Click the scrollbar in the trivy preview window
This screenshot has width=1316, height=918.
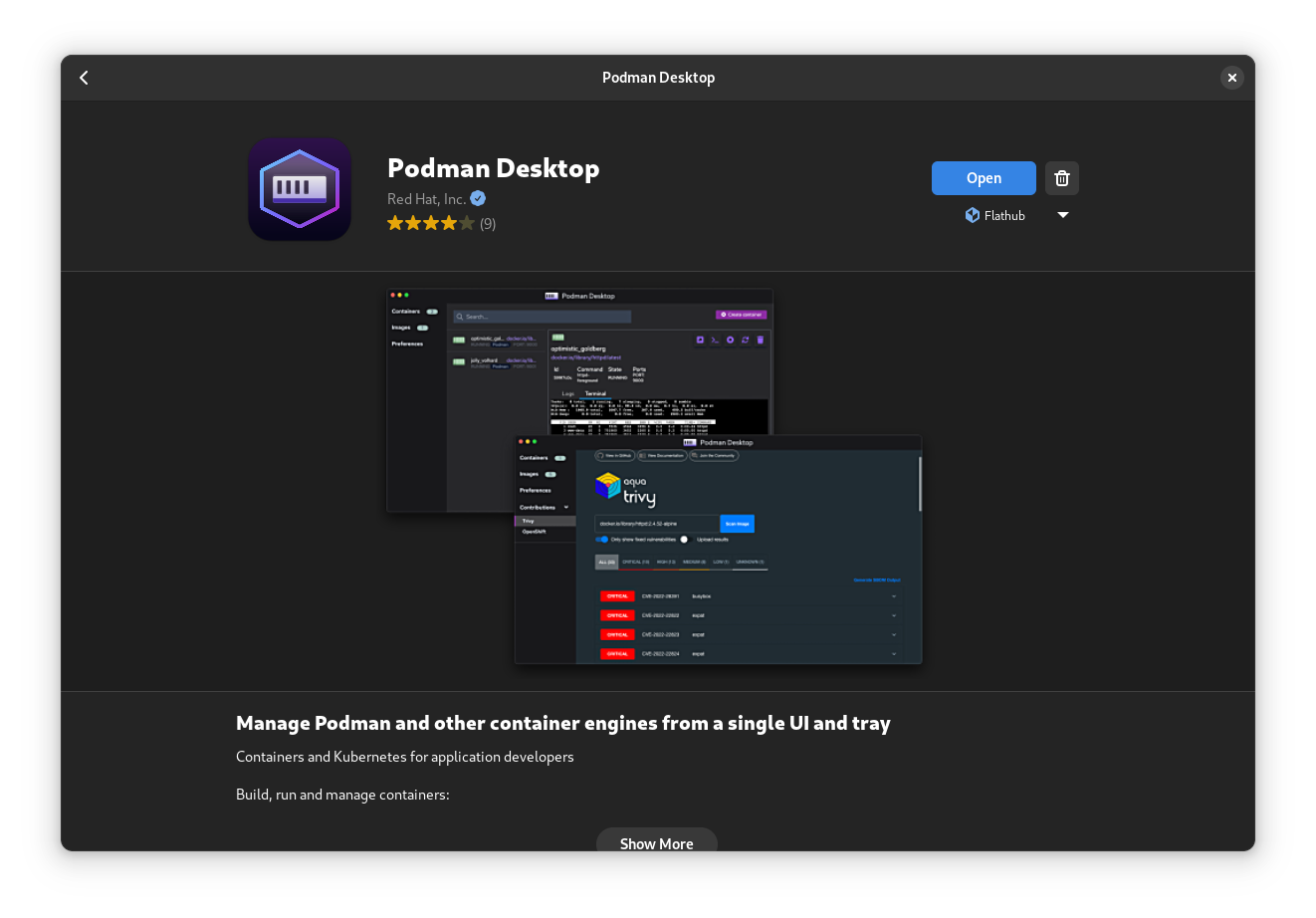pos(920,483)
